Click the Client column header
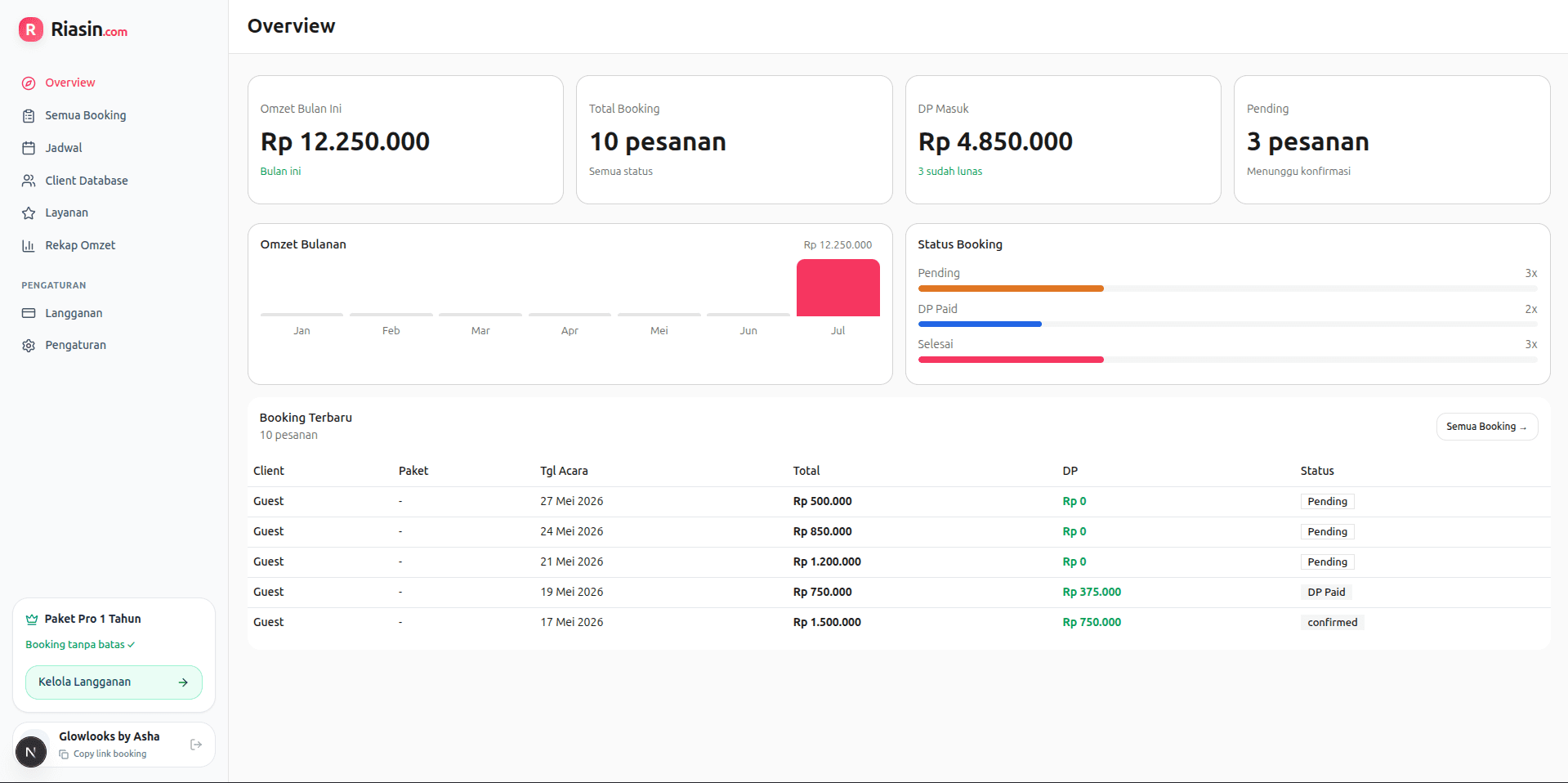1568x783 pixels. (269, 471)
